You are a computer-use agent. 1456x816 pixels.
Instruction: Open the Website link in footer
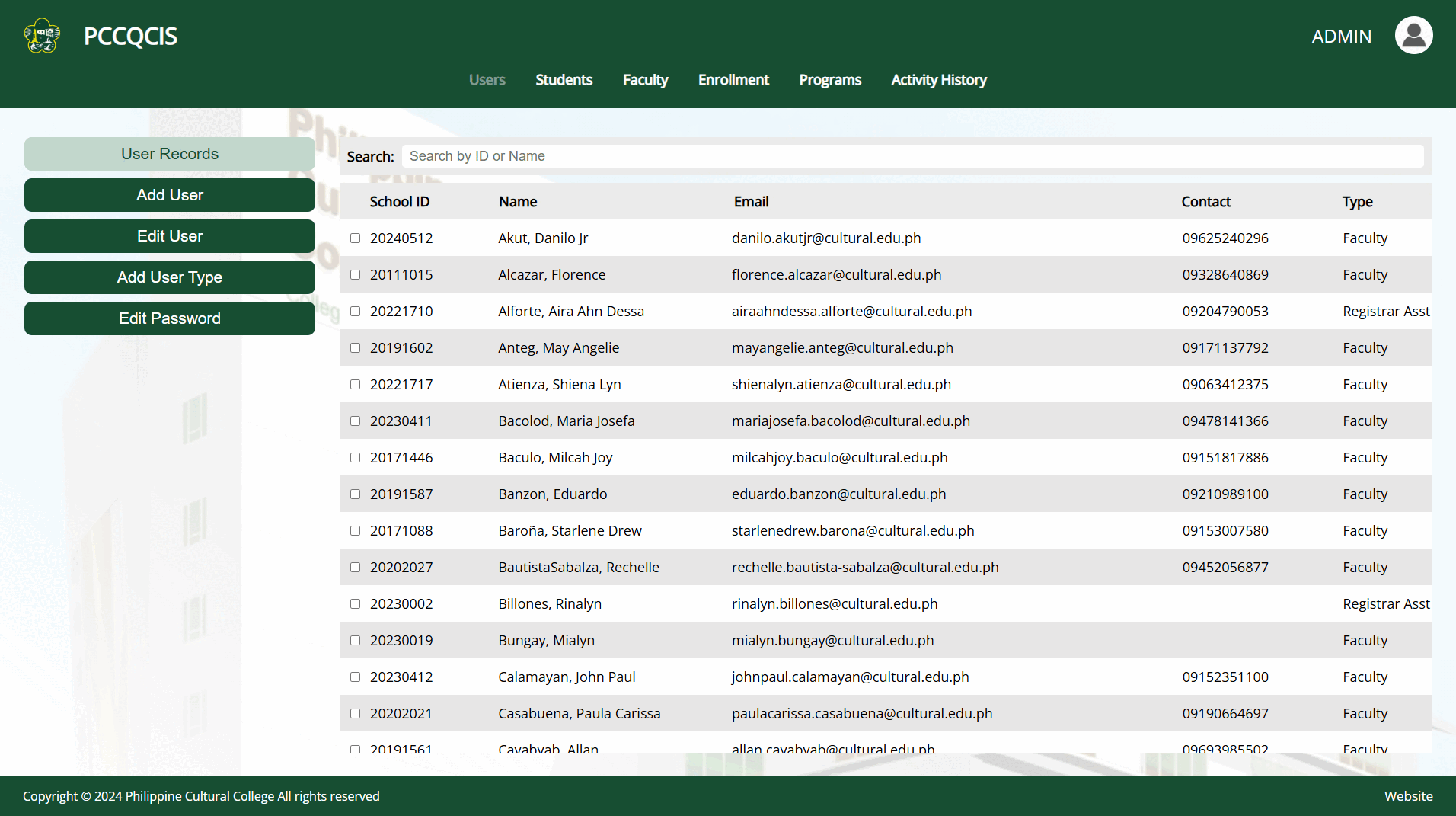1408,796
